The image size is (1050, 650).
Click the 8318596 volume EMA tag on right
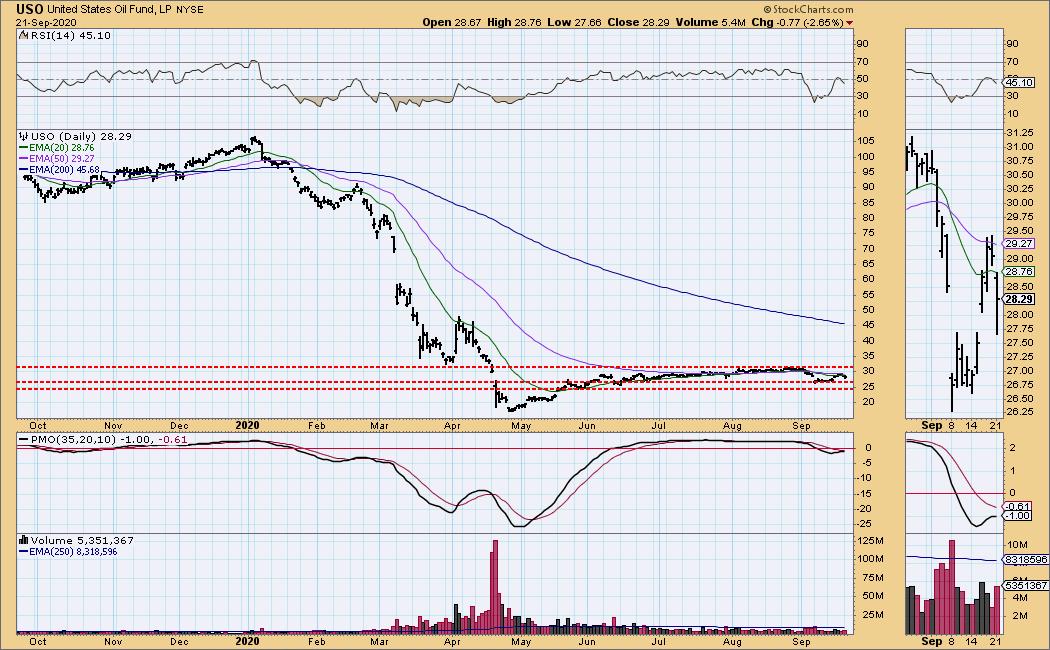pos(1025,559)
